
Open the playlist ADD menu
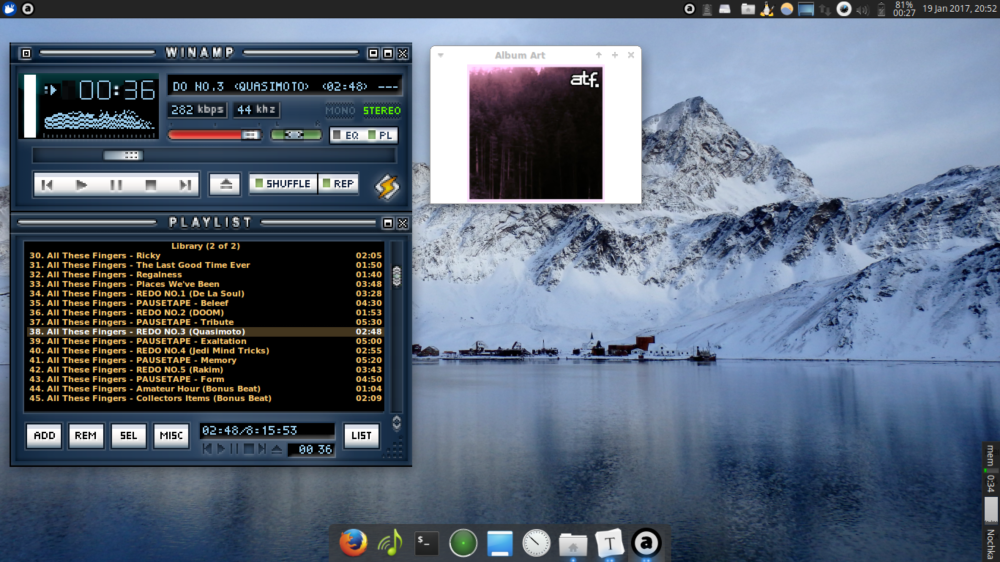(x=44, y=436)
